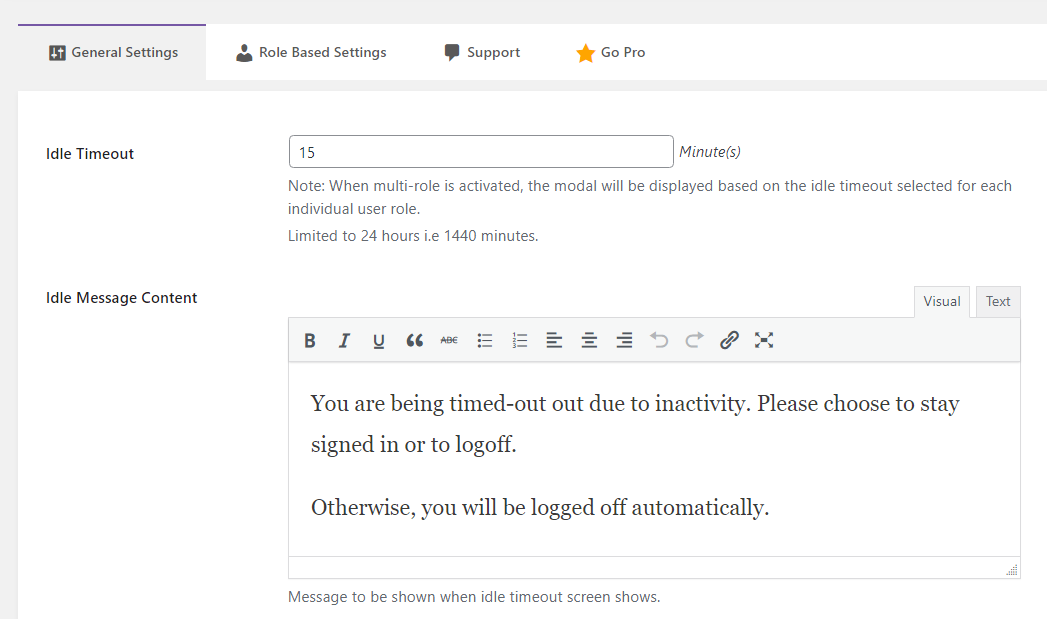
Task: Switch the editor to Text mode
Action: pyautogui.click(x=997, y=301)
